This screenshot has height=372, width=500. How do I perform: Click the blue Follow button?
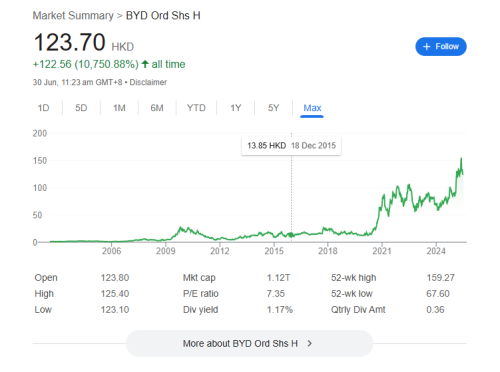[x=441, y=46]
